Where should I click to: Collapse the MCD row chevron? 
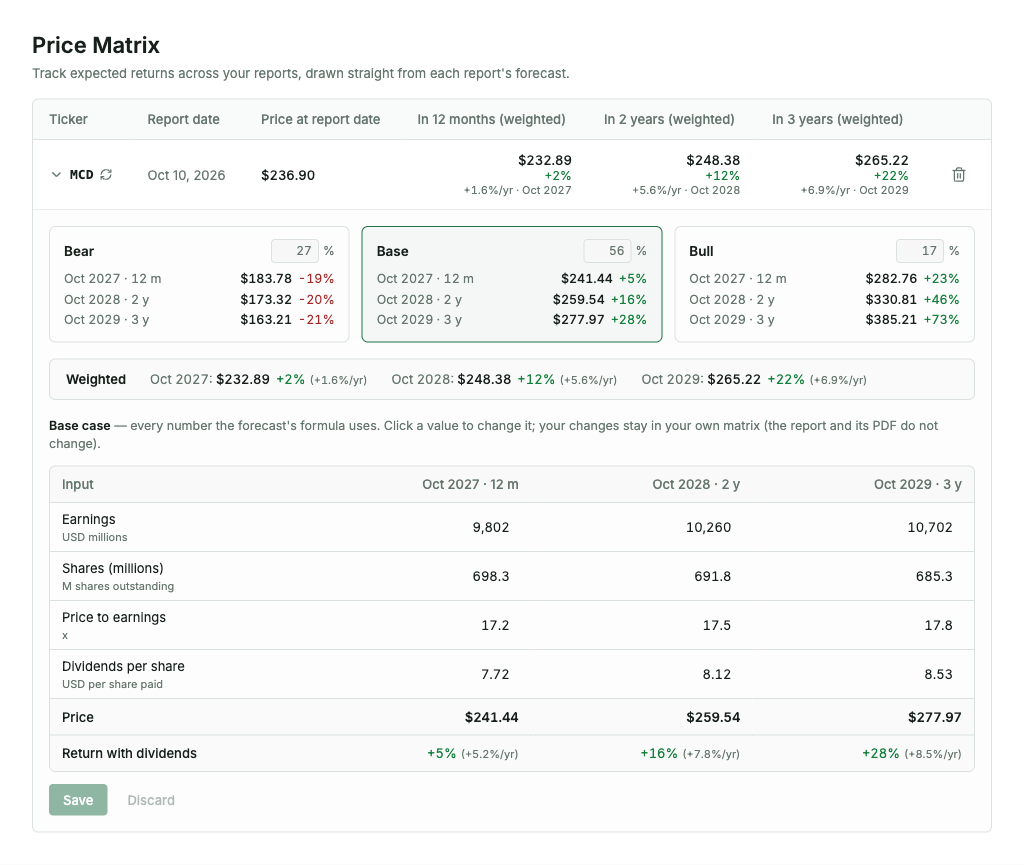(56, 175)
